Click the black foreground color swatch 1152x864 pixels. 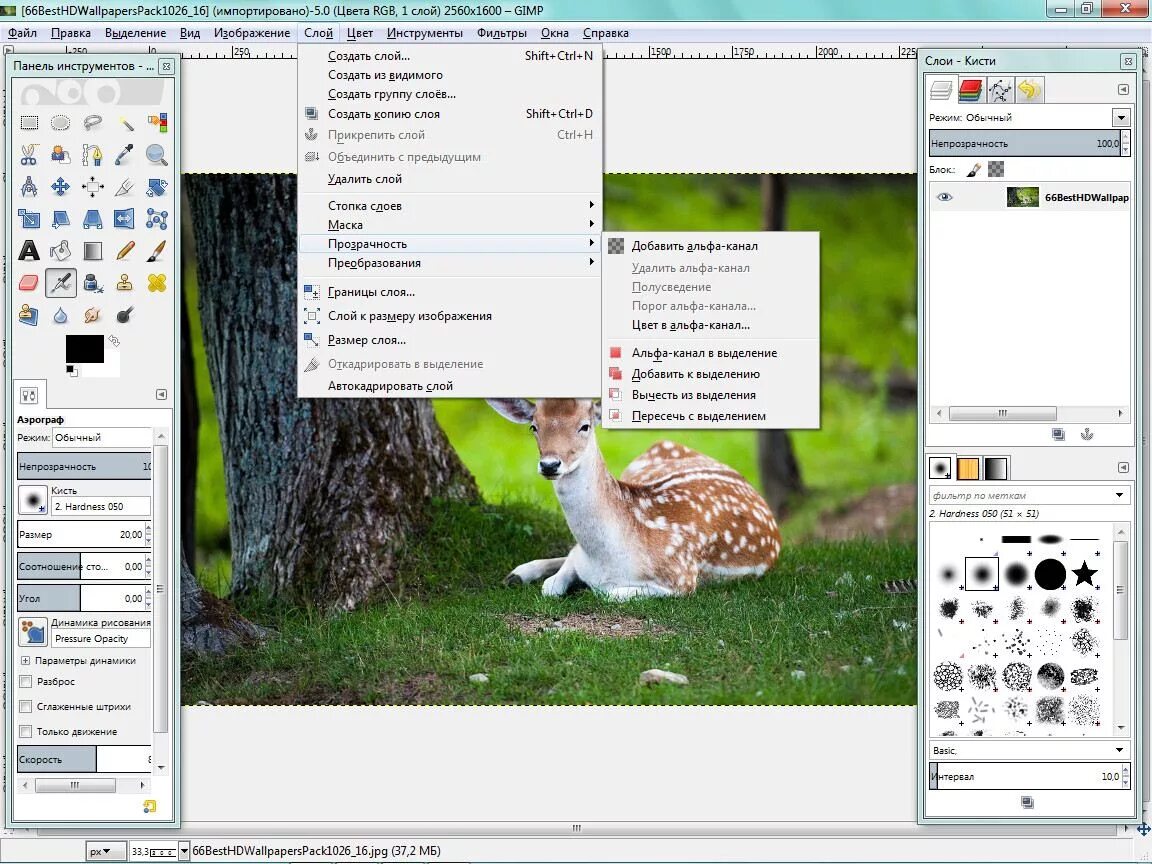click(x=84, y=349)
